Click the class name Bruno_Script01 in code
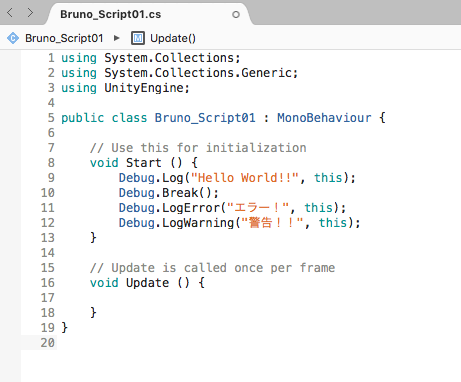This screenshot has height=382, width=461. [205, 118]
